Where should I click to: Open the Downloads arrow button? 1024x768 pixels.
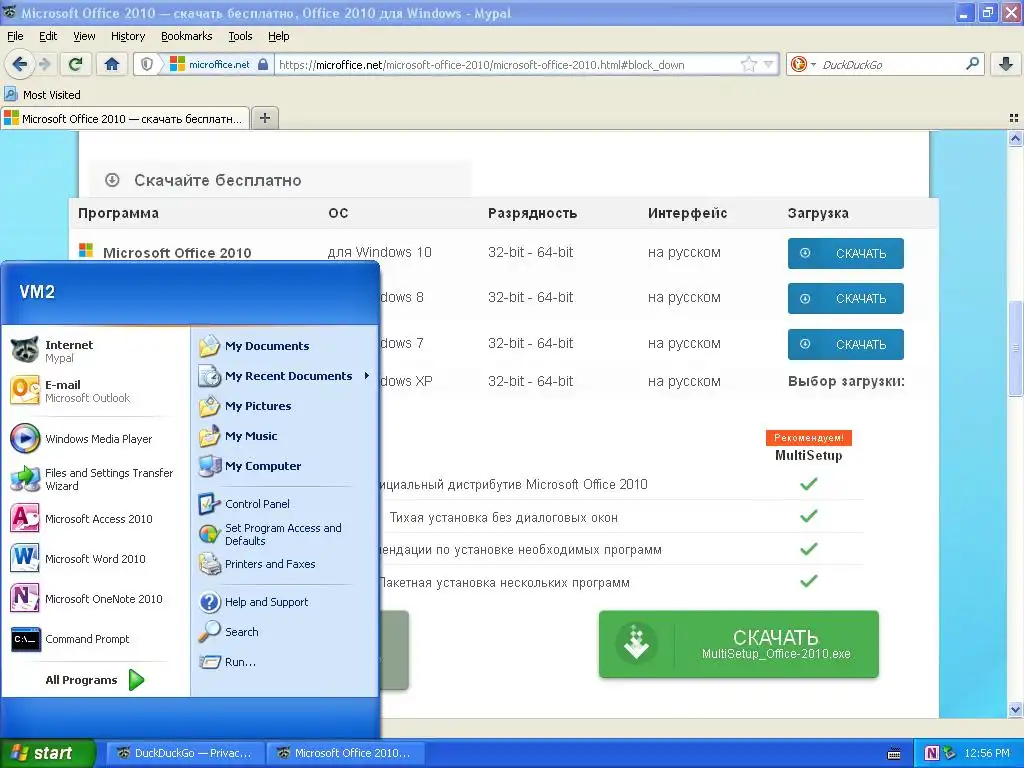[x=1006, y=64]
